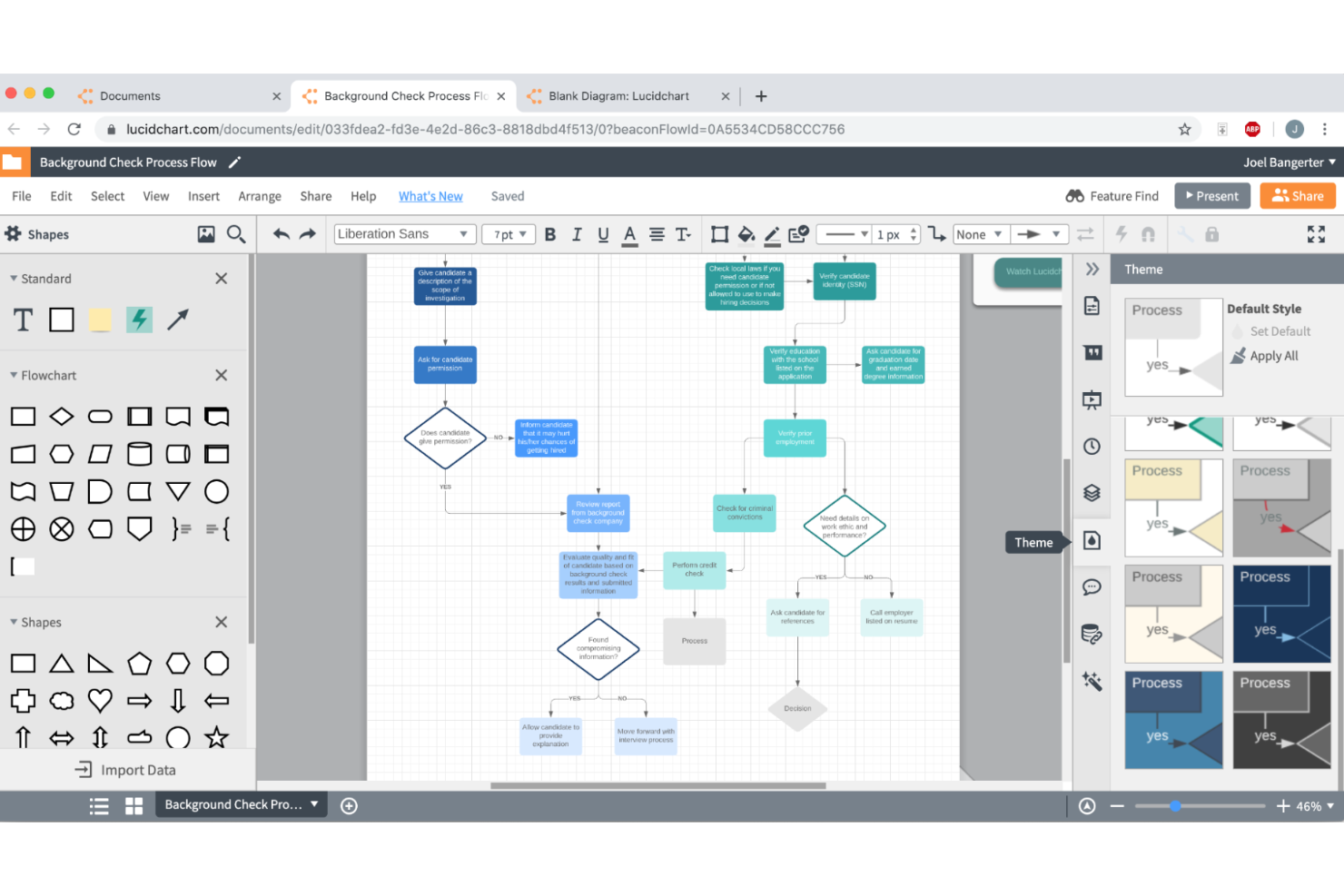Toggle italic formatting

point(577,234)
